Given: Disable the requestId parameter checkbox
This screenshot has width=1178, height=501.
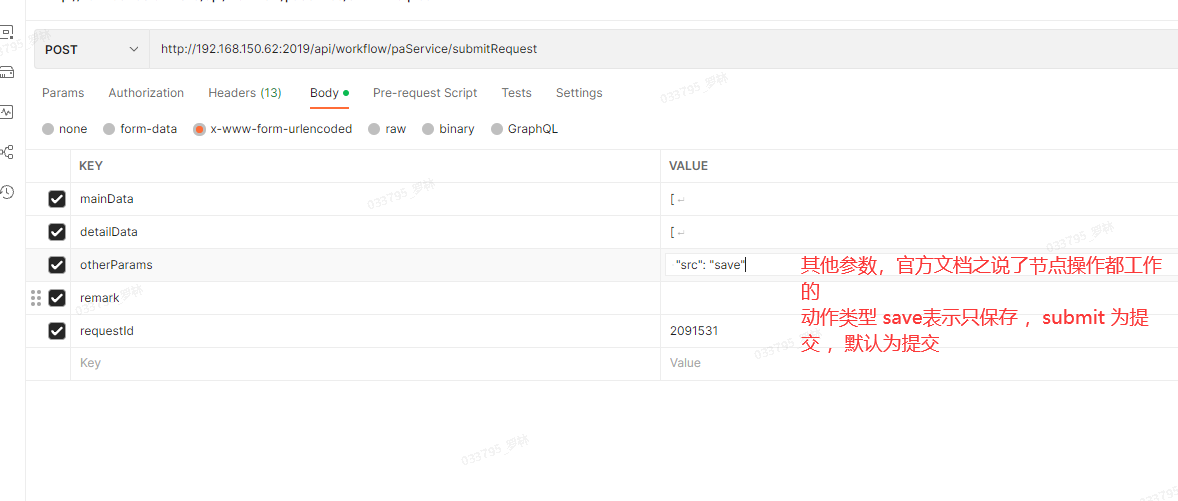Looking at the screenshot, I should tap(57, 331).
